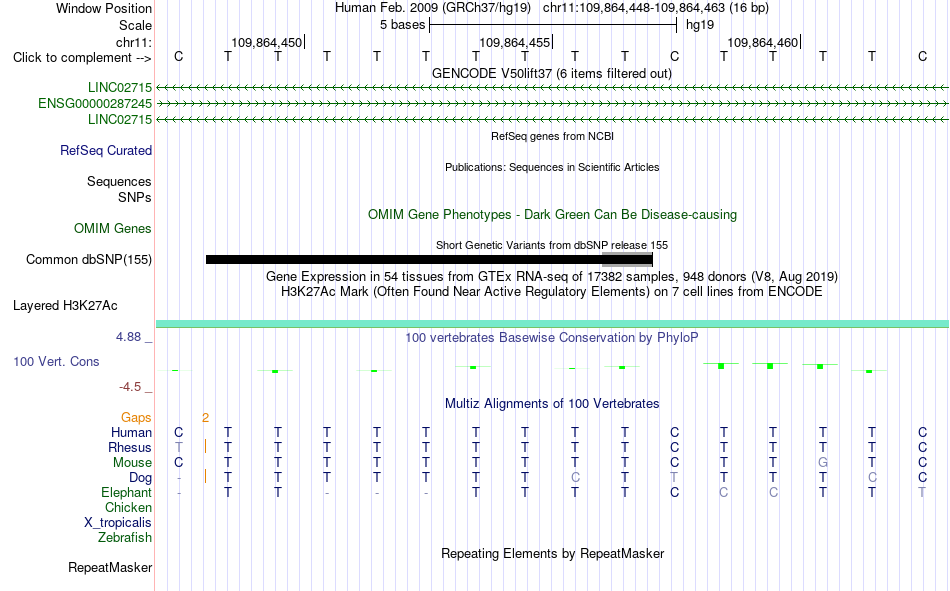Image resolution: width=950 pixels, height=591 pixels.
Task: Select the Mouse alignment row label
Action: click(x=132, y=462)
